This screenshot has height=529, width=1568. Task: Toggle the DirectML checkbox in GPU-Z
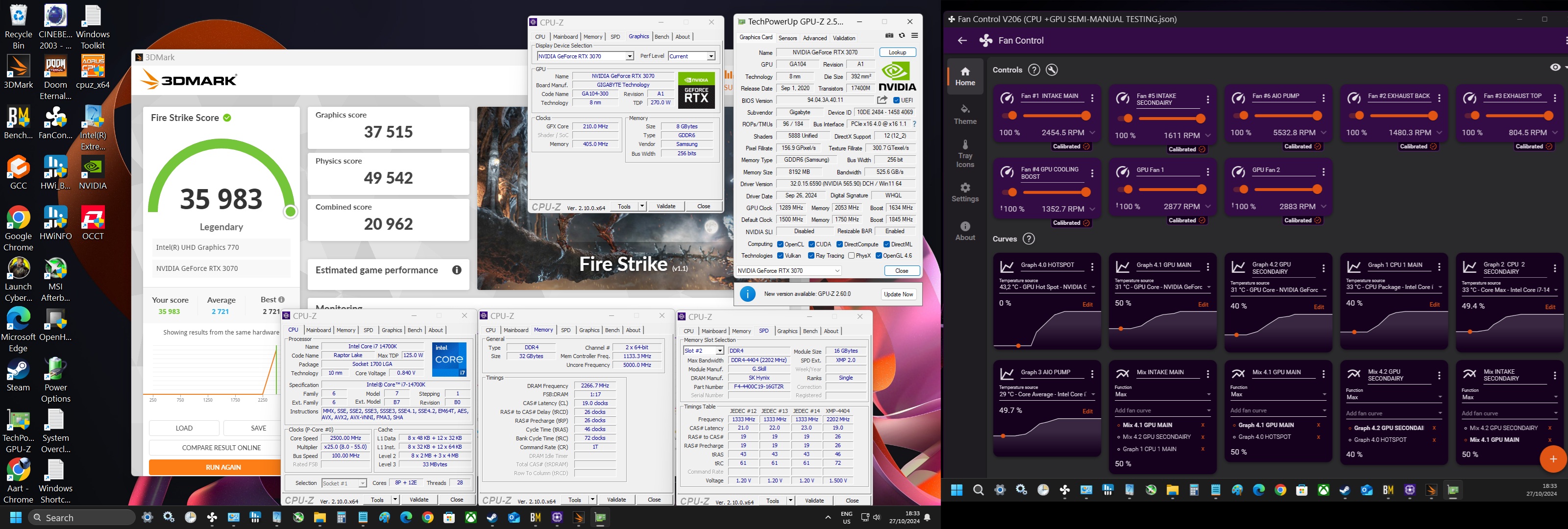[886, 244]
